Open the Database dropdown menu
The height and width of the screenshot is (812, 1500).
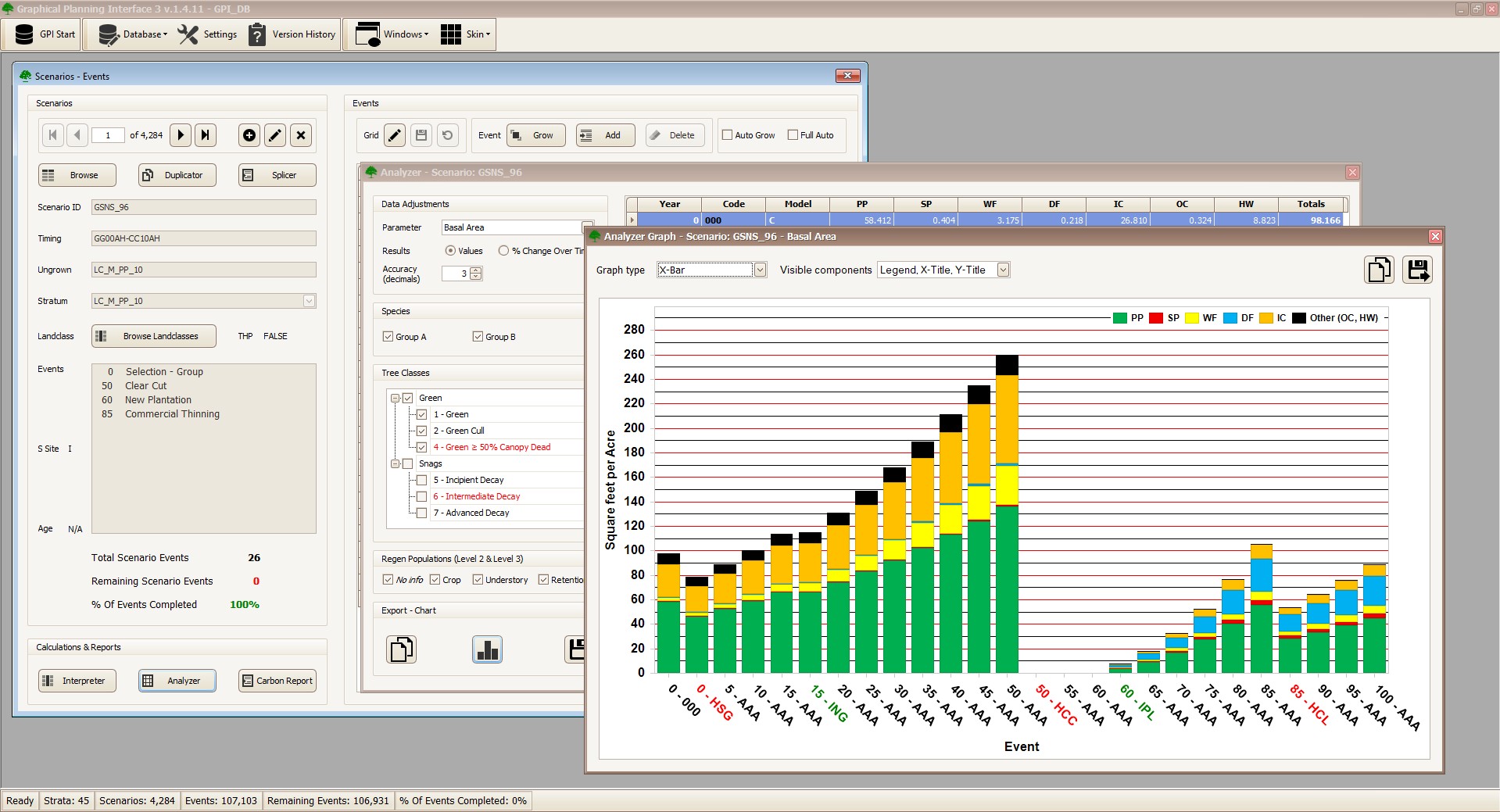[132, 34]
